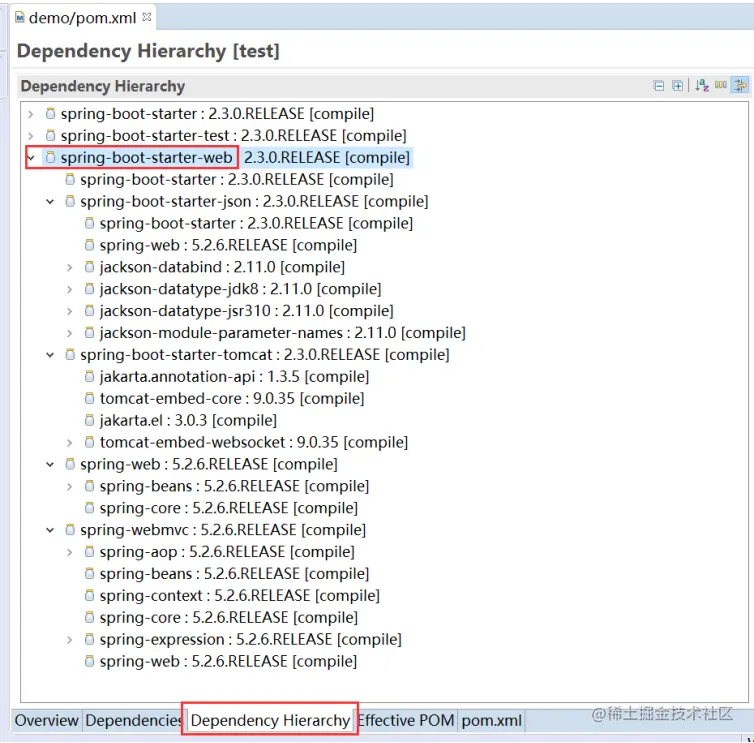
Task: Select row 'tomcat-embed-core : 9.0.35 [compile]'
Action: pos(232,398)
